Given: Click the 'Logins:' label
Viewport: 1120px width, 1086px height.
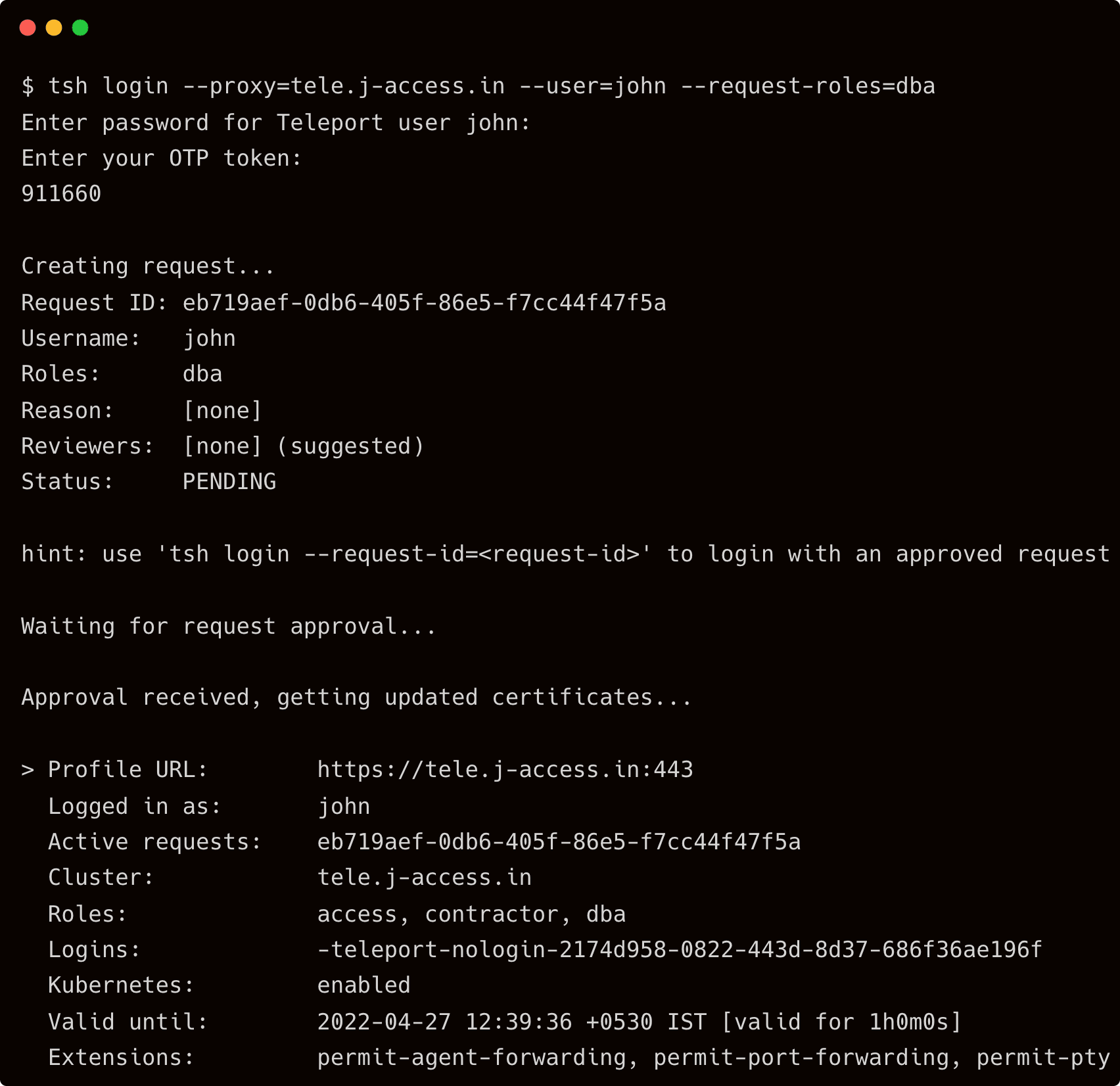Looking at the screenshot, I should [x=95, y=950].
